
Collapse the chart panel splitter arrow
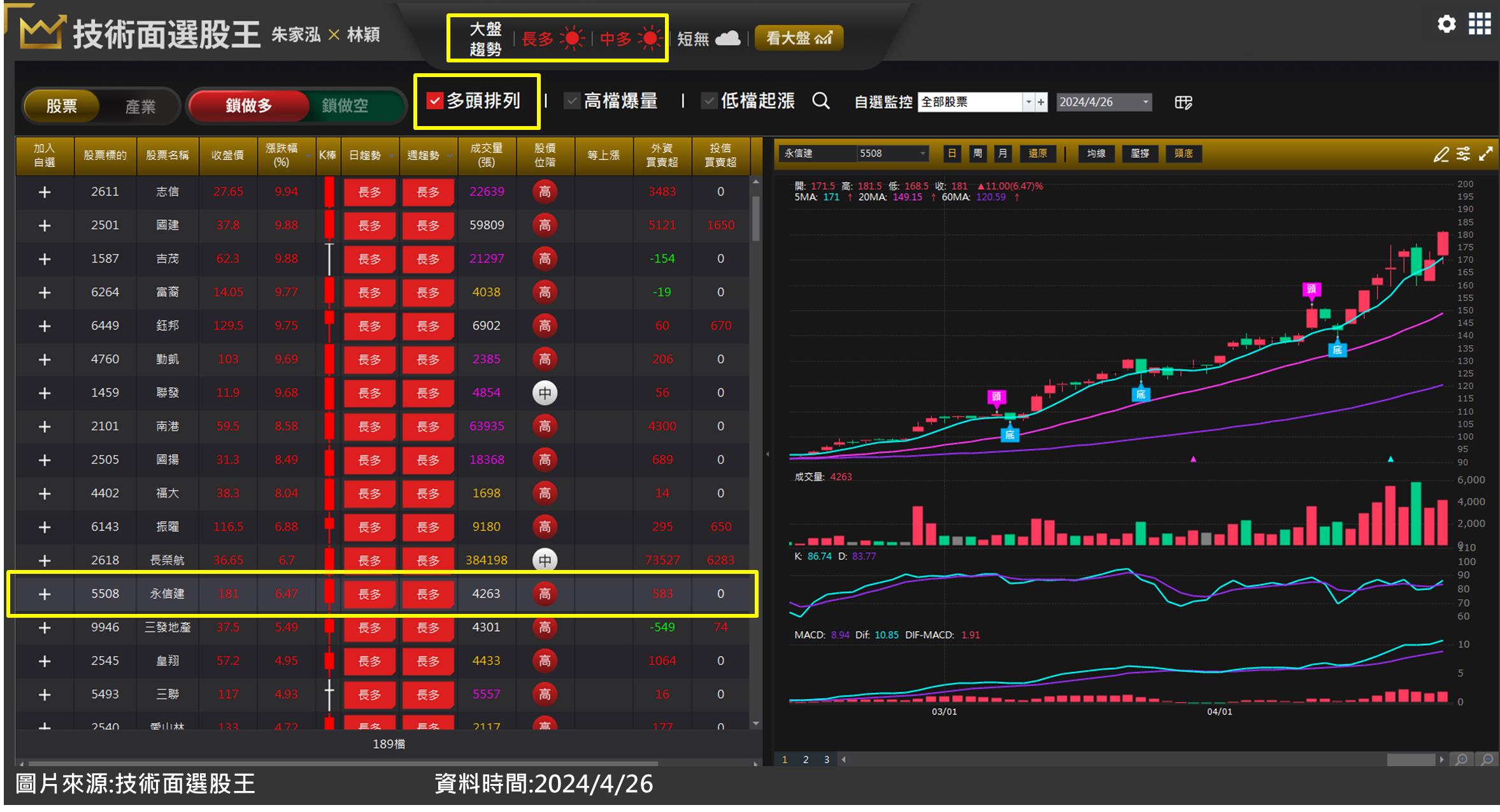(x=768, y=454)
